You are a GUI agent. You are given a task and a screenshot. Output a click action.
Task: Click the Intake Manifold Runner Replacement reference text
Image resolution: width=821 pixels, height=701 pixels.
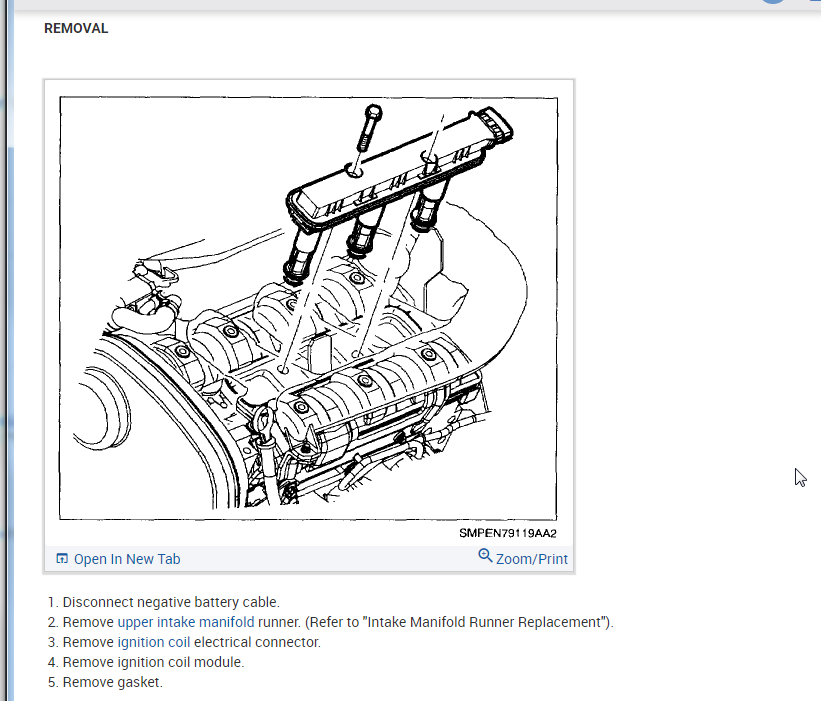tap(488, 622)
